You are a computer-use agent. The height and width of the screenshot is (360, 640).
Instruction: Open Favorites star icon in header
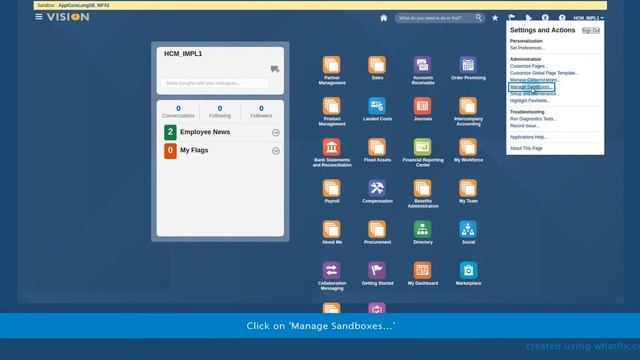click(x=495, y=18)
